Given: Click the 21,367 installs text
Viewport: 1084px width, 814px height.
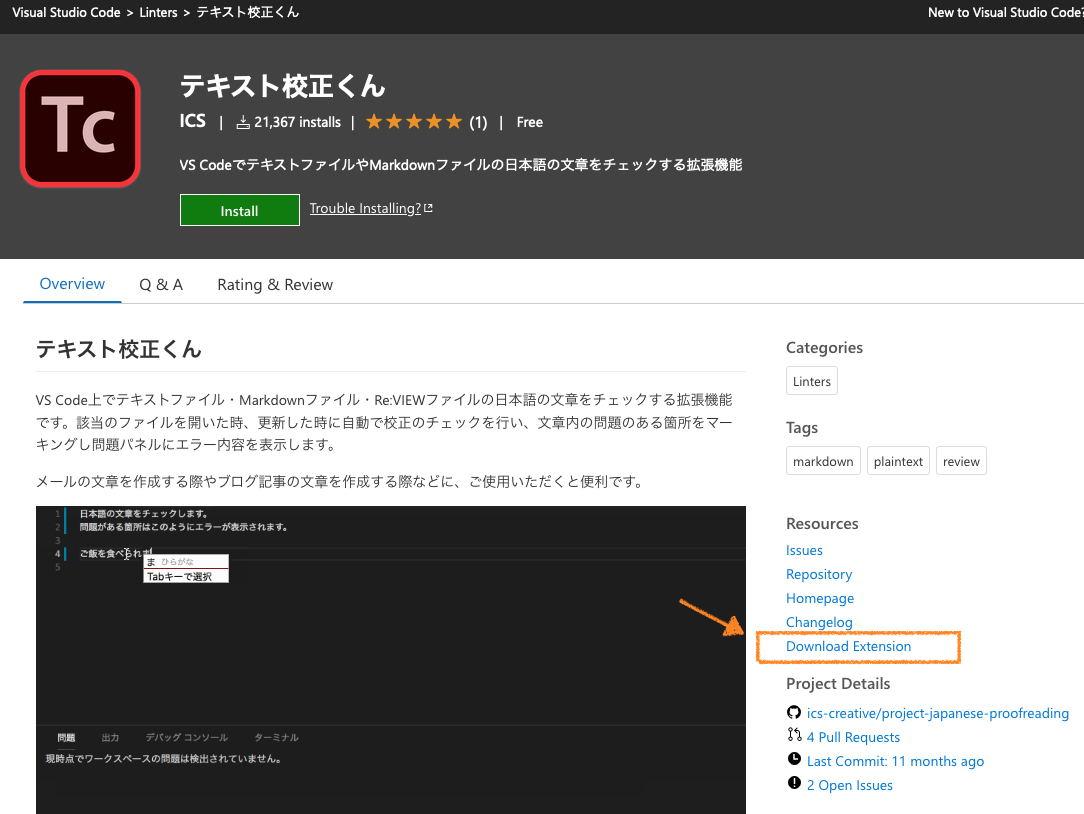Looking at the screenshot, I should [x=297, y=122].
